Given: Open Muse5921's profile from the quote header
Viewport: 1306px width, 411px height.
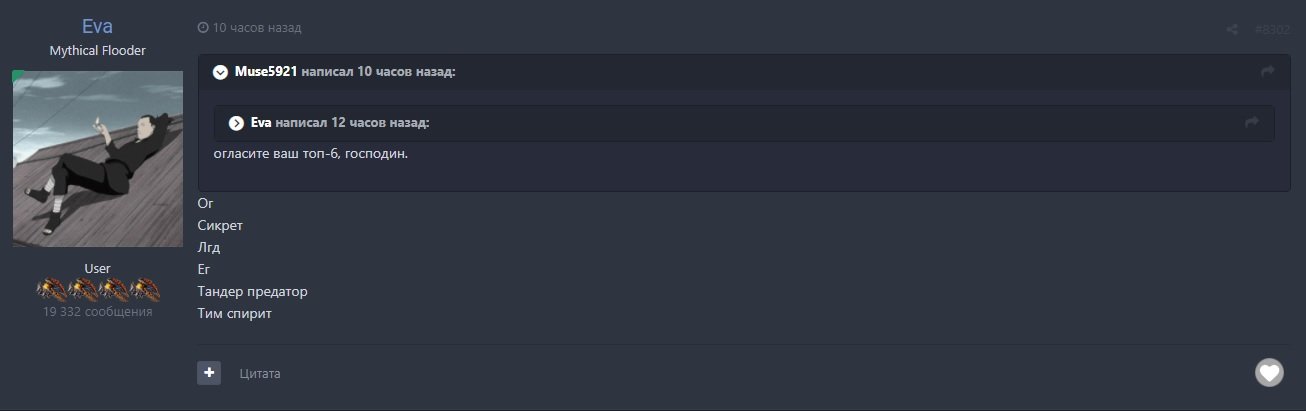Looking at the screenshot, I should click(x=266, y=72).
